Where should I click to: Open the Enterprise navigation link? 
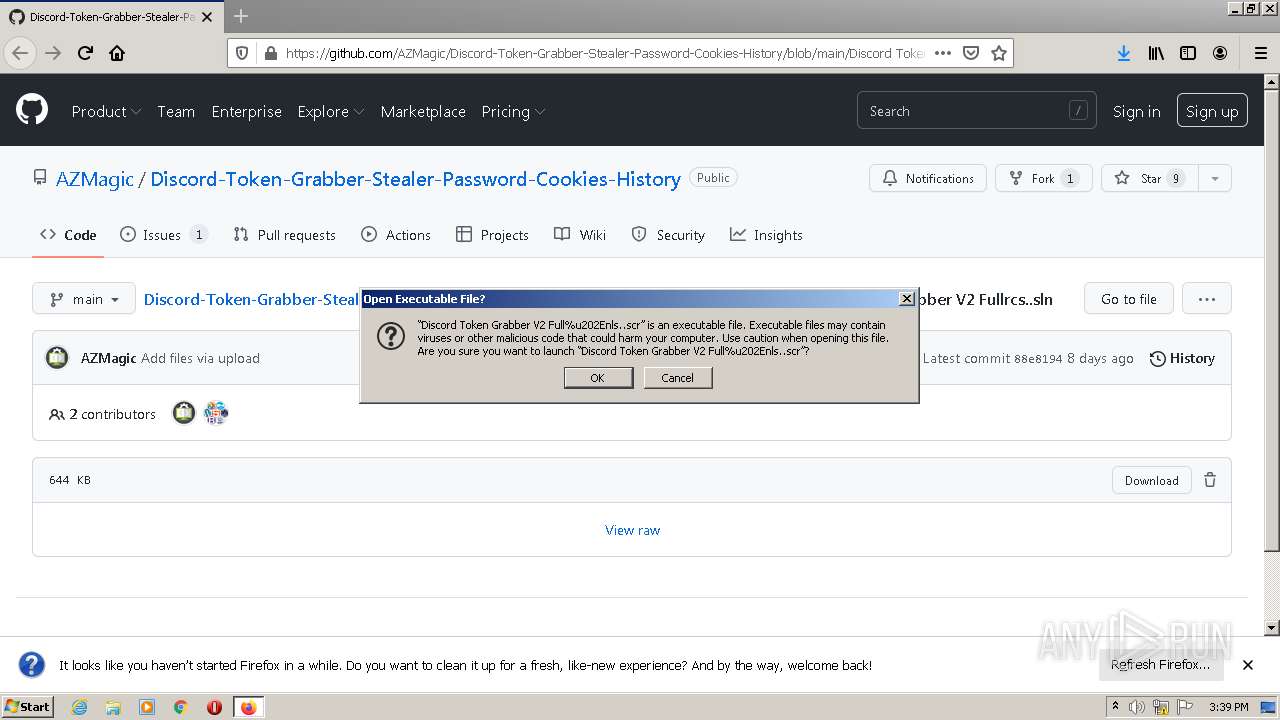[246, 111]
